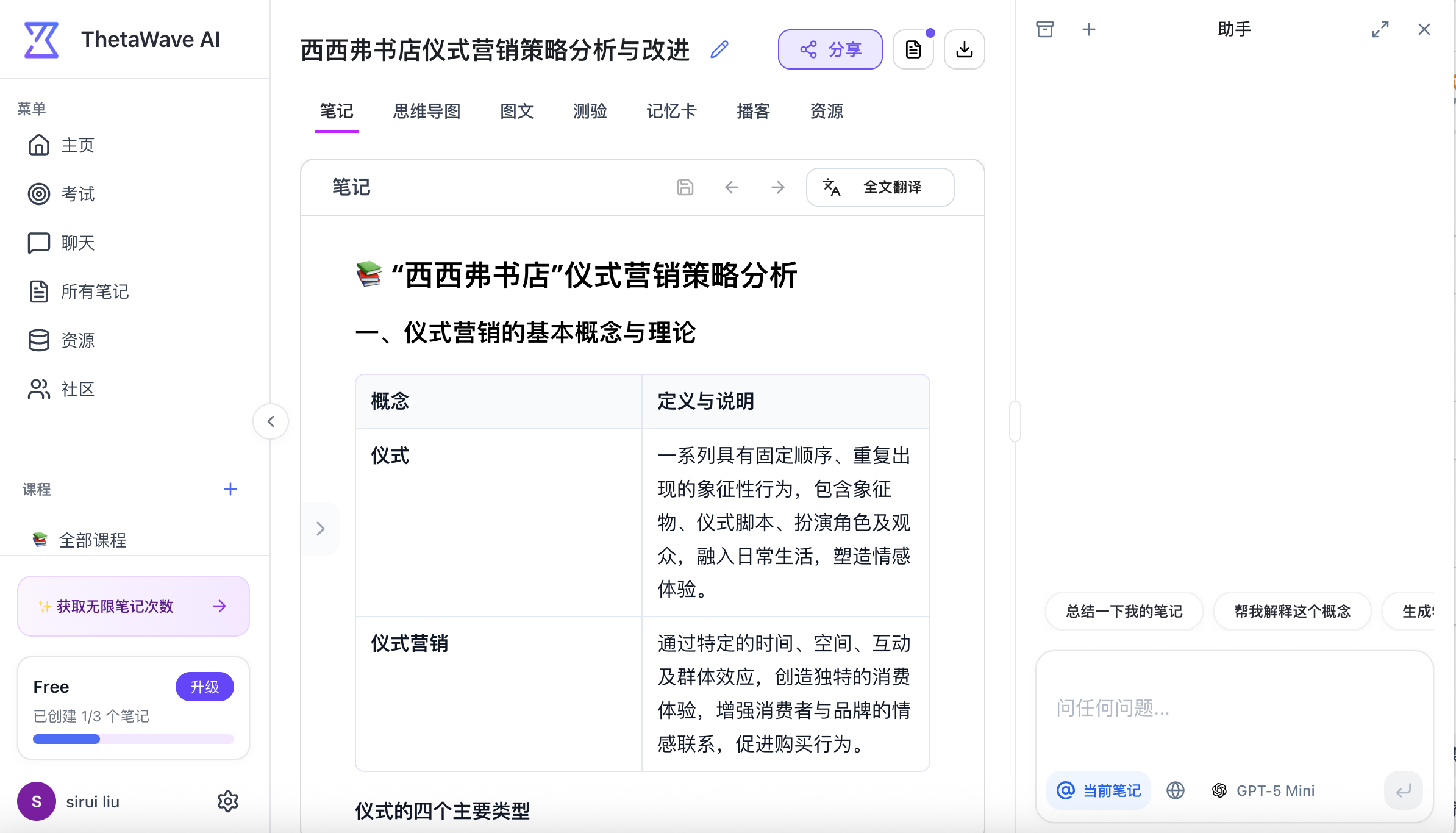
Task: Toggle full-text translation 全文翻译
Action: coord(880,187)
